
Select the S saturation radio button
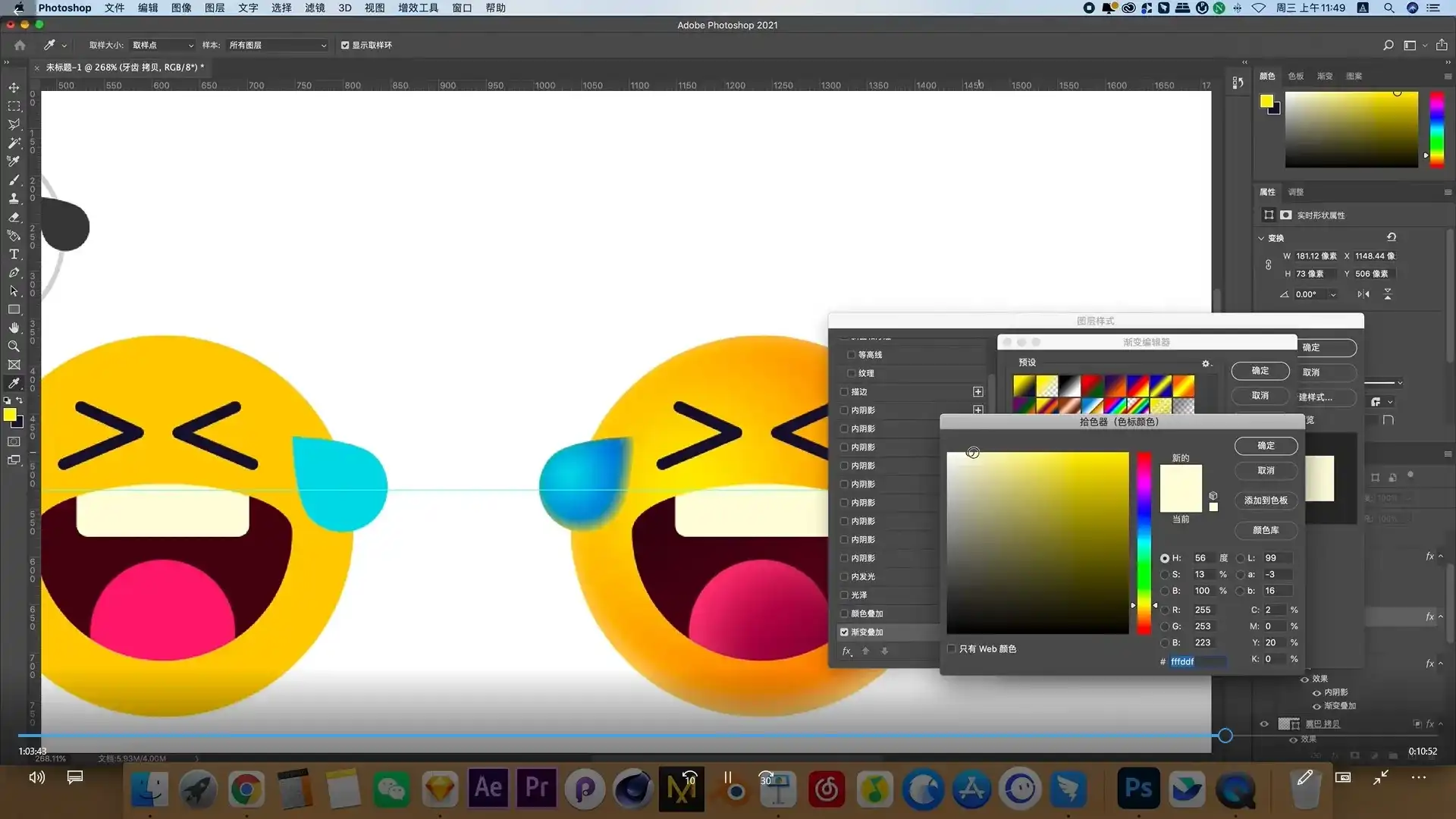pos(1165,575)
